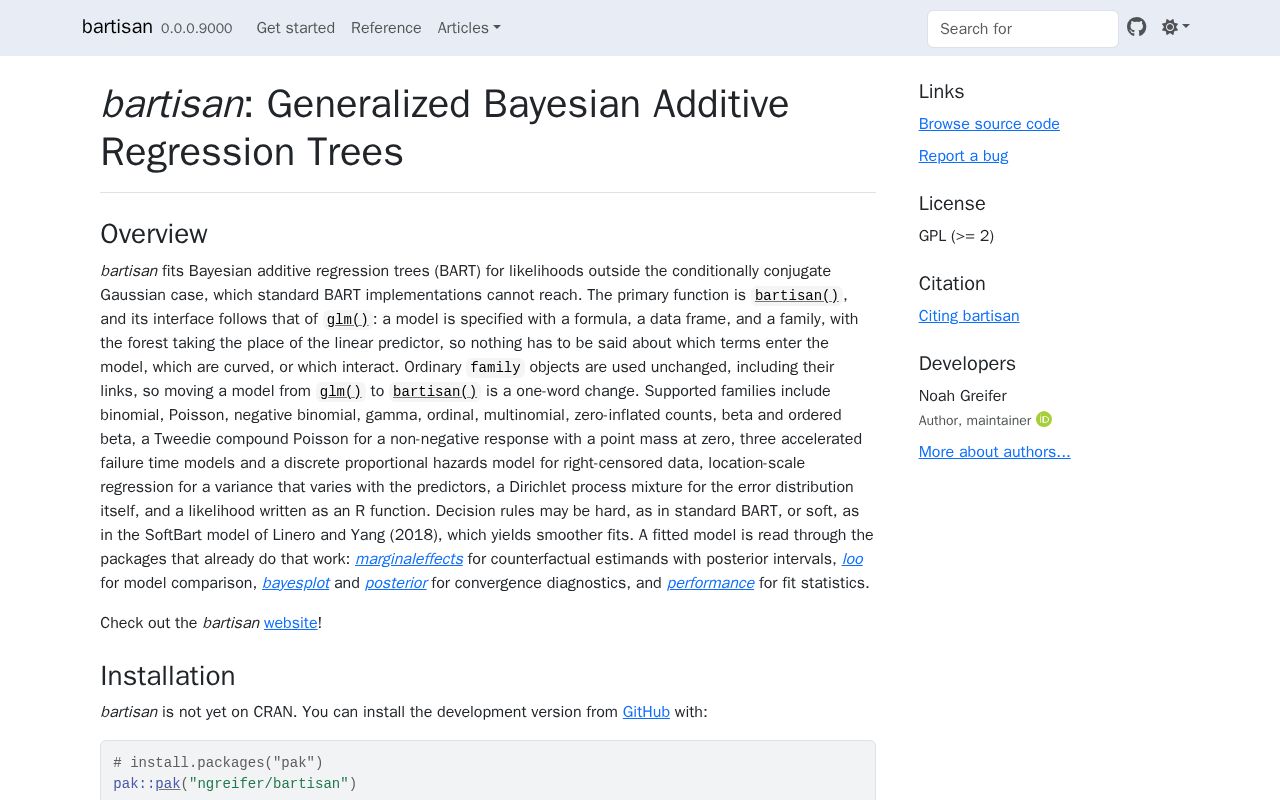Image resolution: width=1280 pixels, height=800 pixels.
Task: Open glm() link before 'to bartisan()'
Action: click(340, 391)
